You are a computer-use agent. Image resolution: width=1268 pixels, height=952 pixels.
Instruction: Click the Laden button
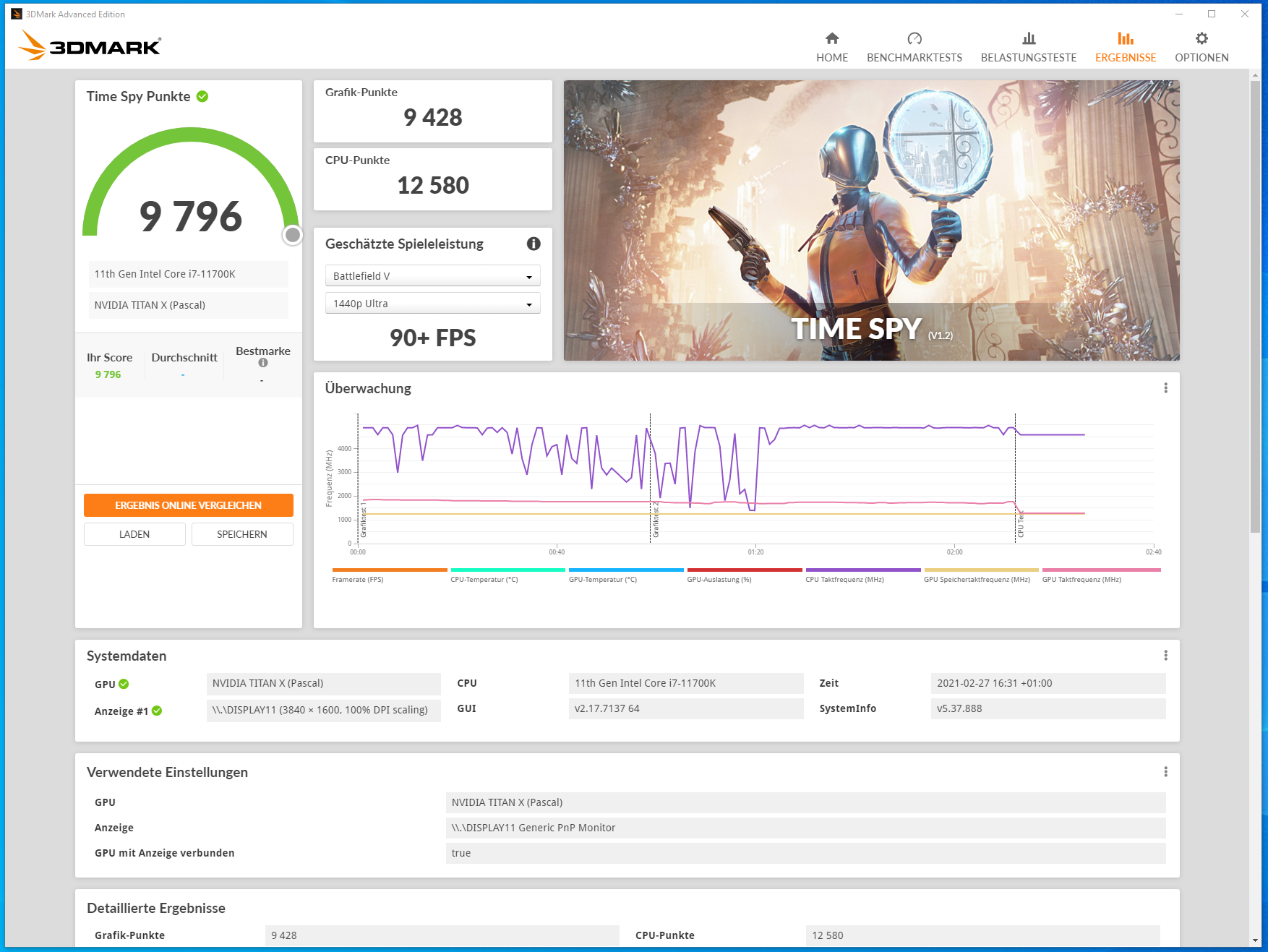[134, 534]
